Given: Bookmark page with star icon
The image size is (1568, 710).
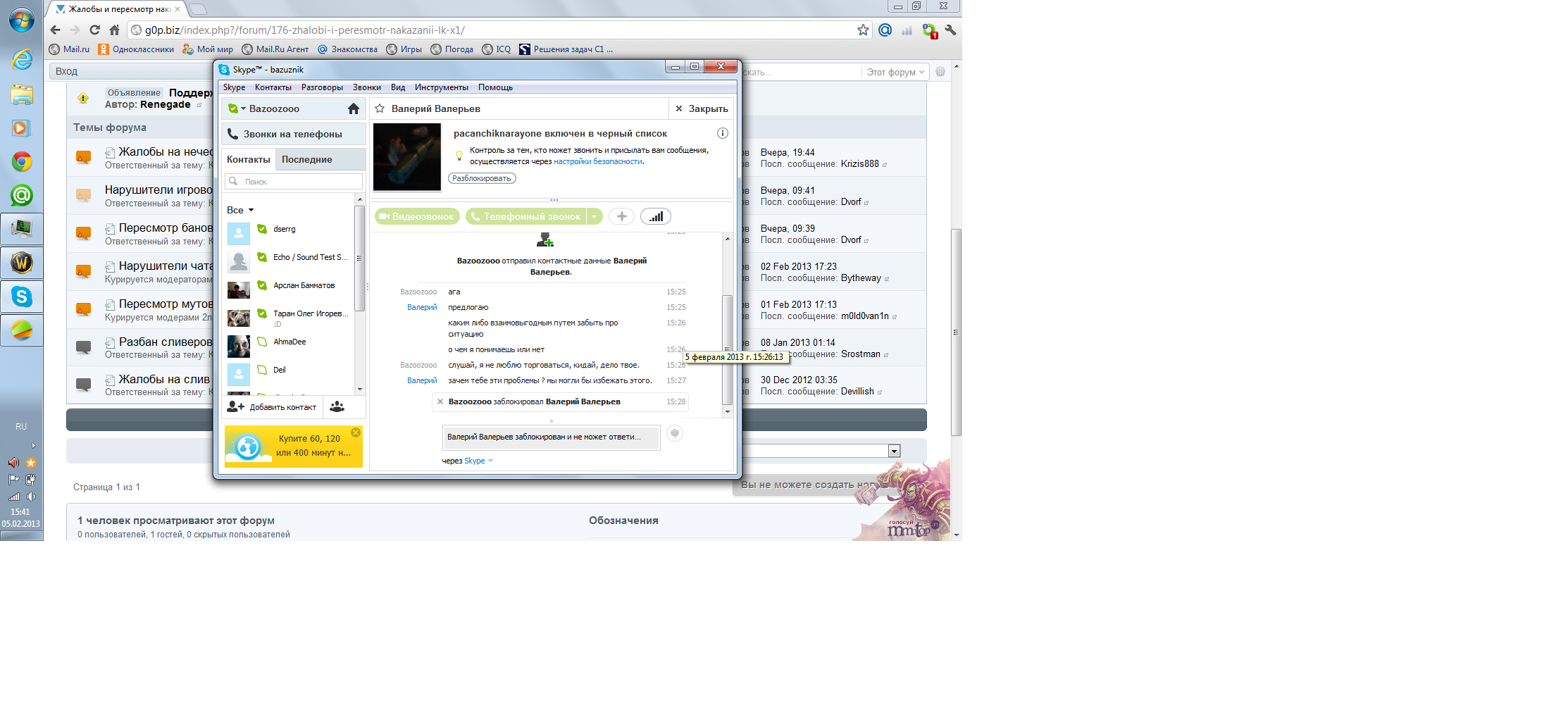Looking at the screenshot, I should coord(863,30).
